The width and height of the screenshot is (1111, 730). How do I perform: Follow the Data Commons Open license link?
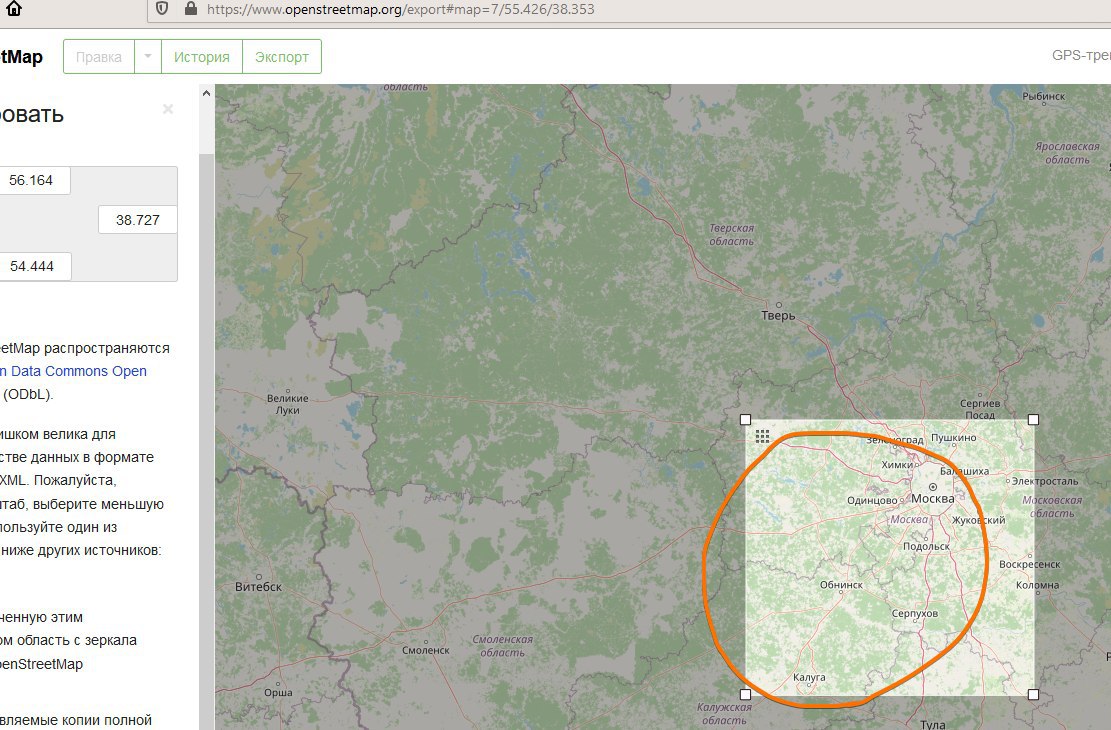pyautogui.click(x=73, y=371)
